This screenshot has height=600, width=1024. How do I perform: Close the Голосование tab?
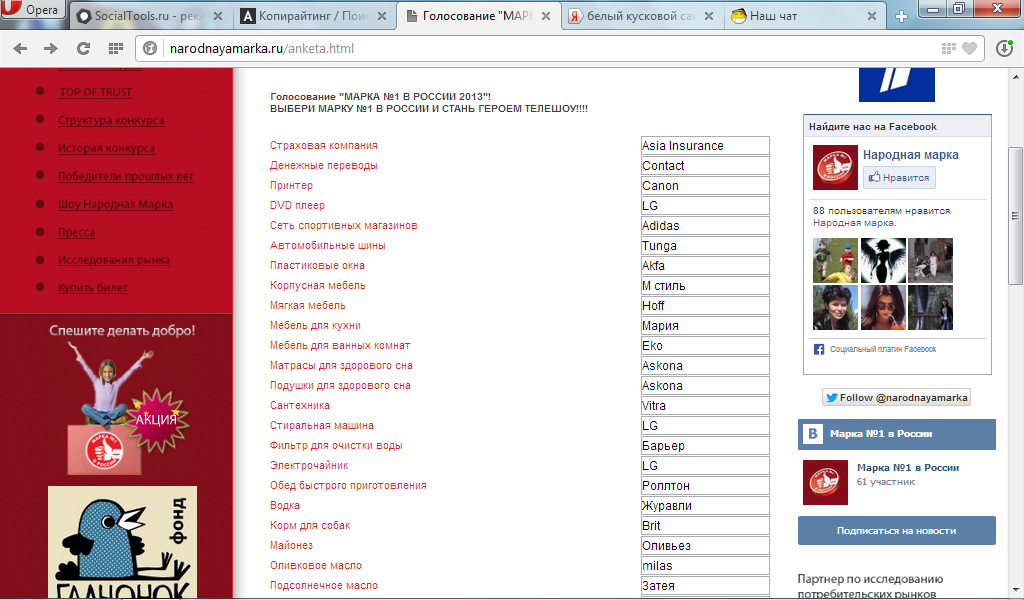coord(546,16)
